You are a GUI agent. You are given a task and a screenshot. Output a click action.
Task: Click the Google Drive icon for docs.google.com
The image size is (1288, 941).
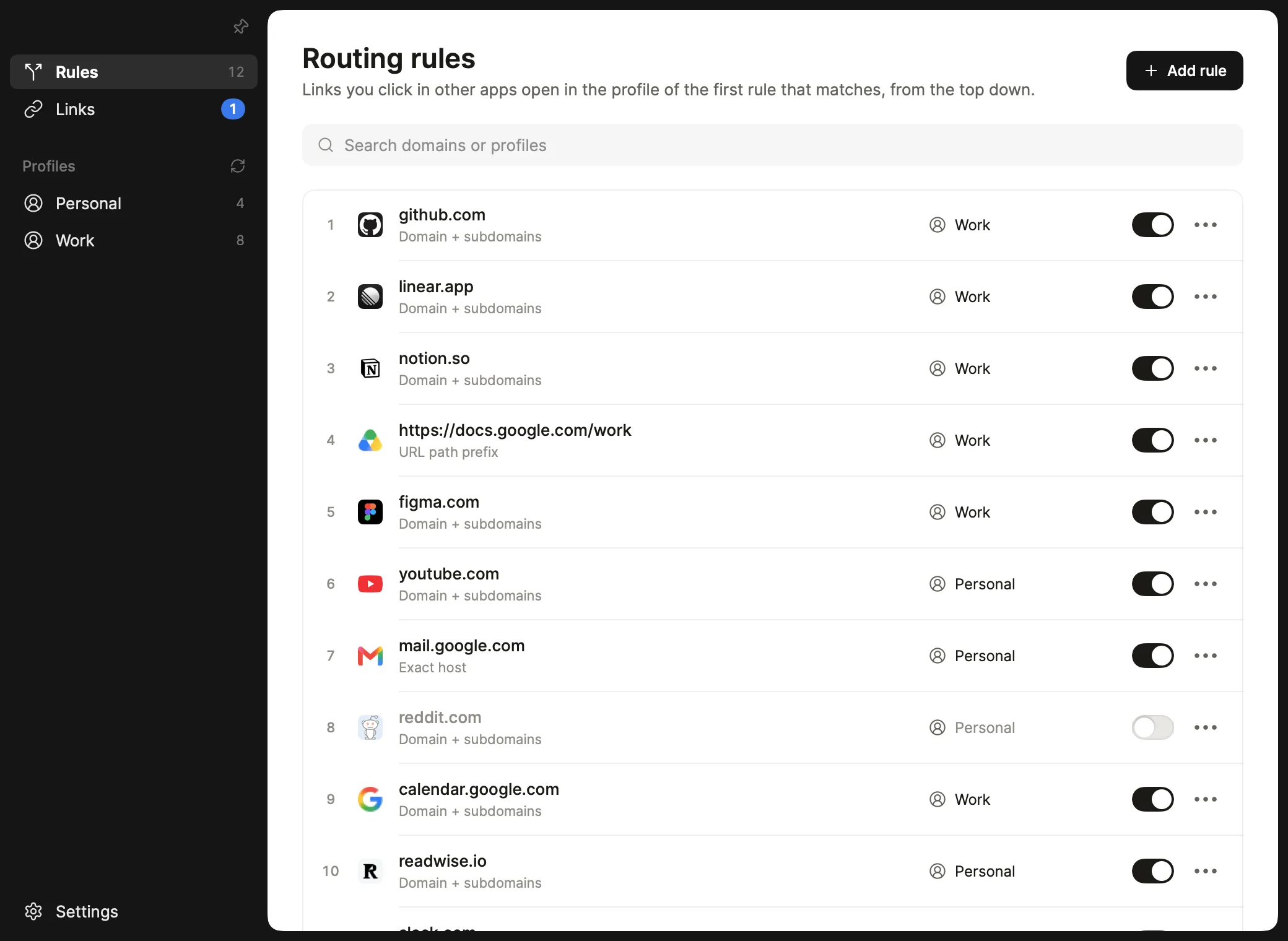tap(370, 440)
